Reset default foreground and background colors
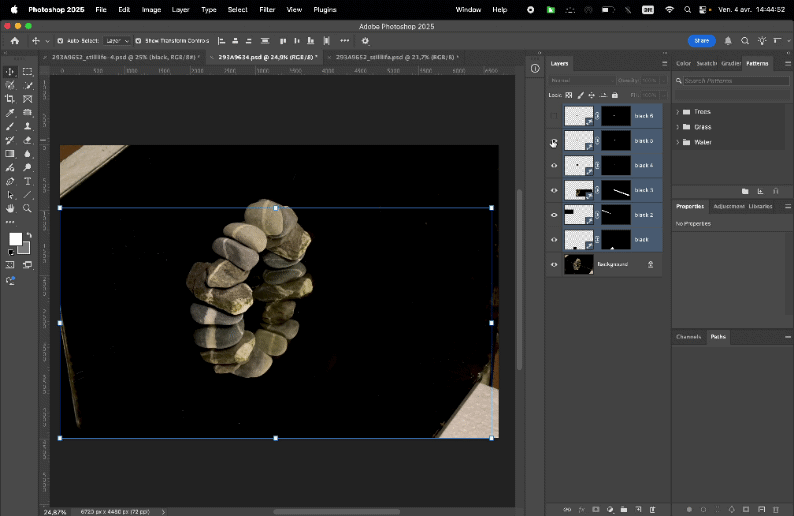 (11, 252)
